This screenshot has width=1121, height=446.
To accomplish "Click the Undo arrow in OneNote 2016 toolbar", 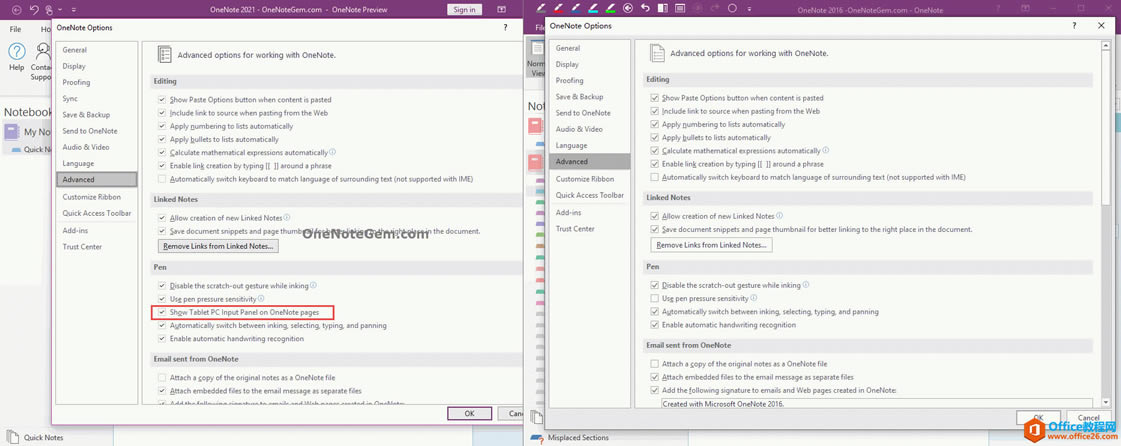I will pos(646,9).
